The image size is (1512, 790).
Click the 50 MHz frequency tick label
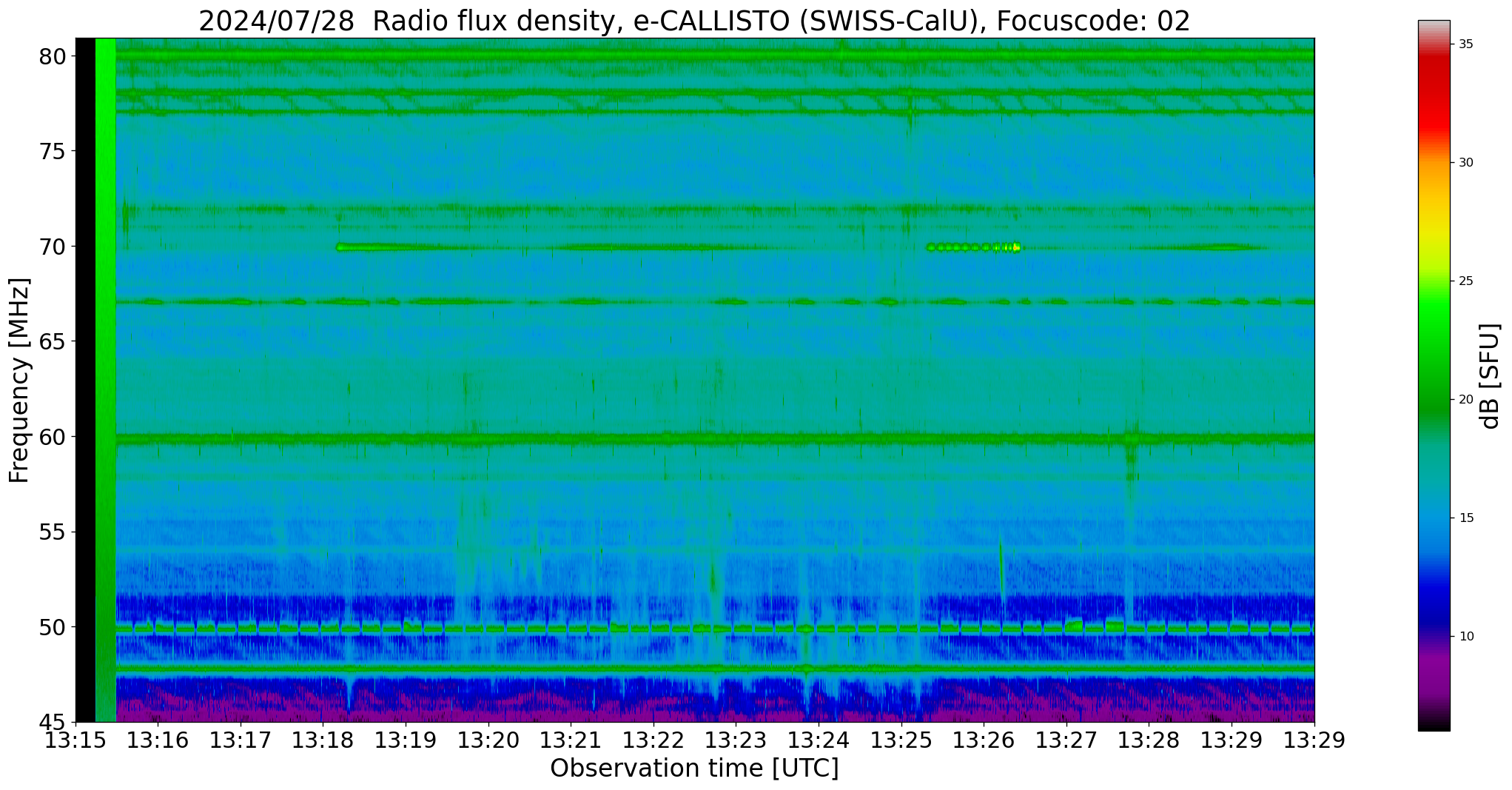tap(52, 627)
